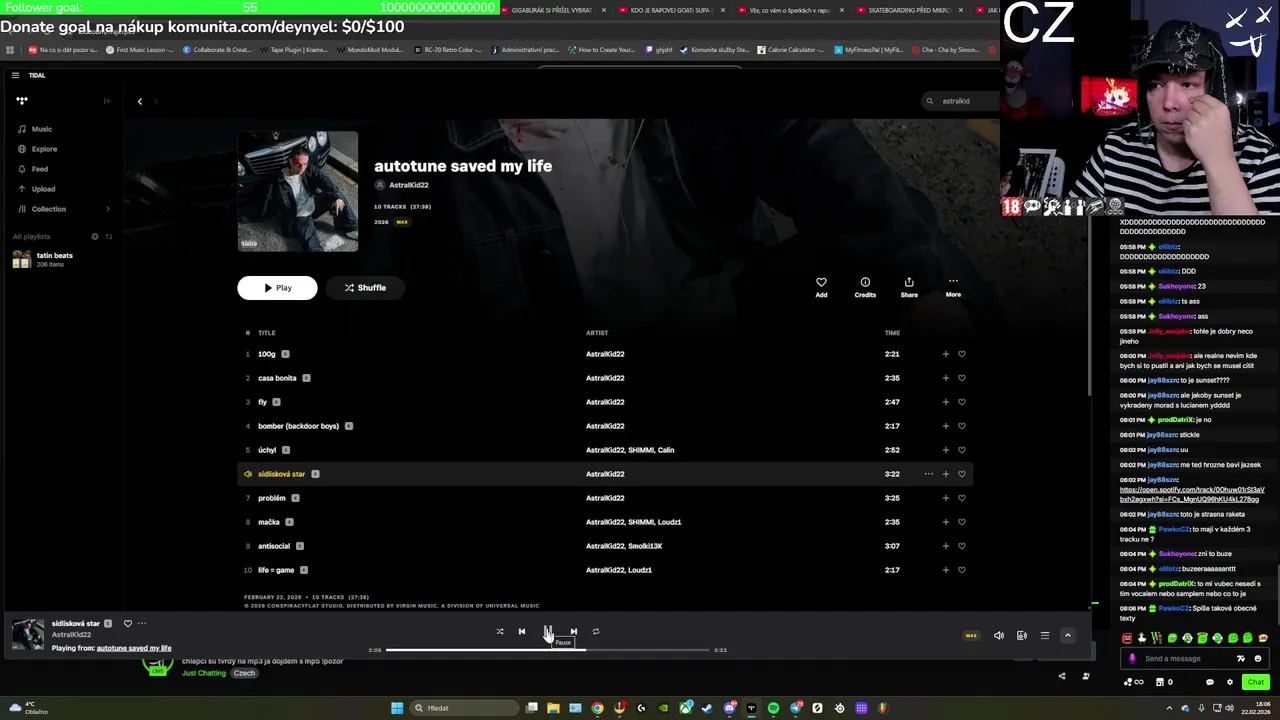Open AstralKid22 artist link under album title
Viewport: 1280px width, 720px height.
point(409,185)
